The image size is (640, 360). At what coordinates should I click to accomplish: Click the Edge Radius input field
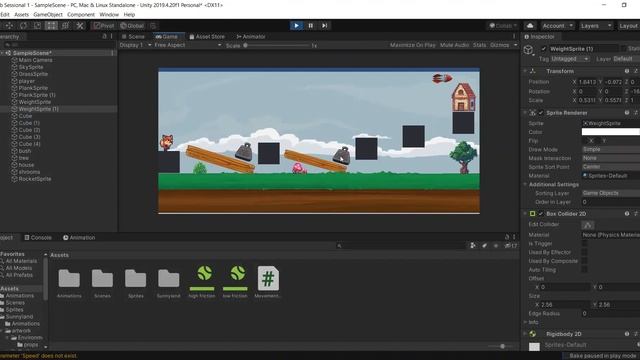coord(611,314)
